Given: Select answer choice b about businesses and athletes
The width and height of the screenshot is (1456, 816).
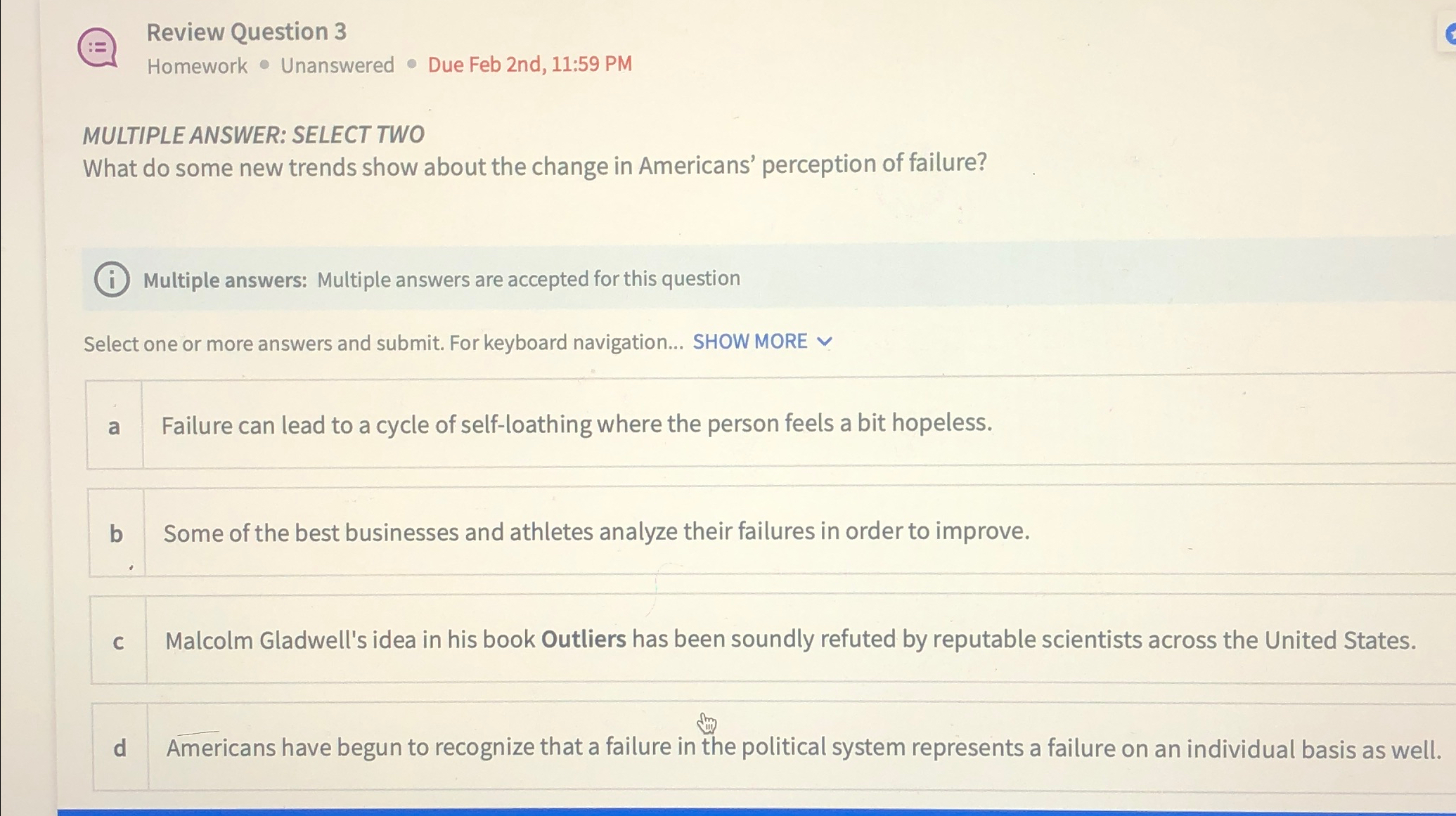Looking at the screenshot, I should pyautogui.click(x=596, y=532).
